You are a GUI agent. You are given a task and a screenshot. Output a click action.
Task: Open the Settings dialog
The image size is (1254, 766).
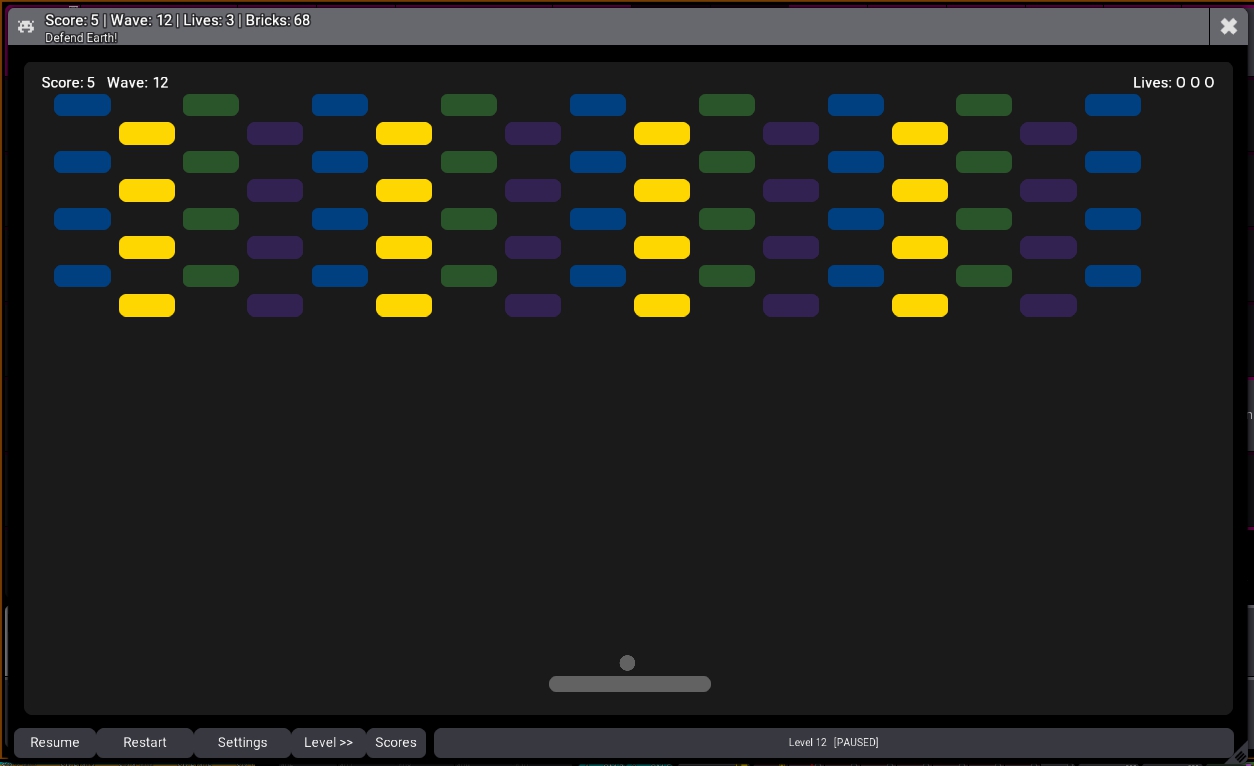242,743
